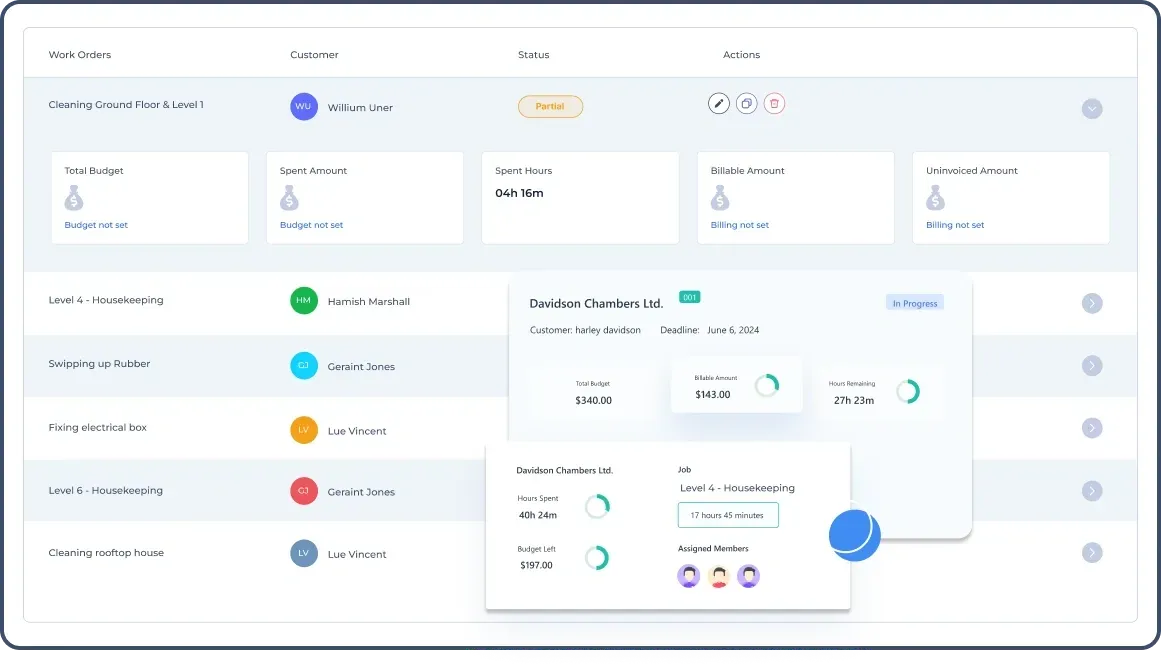
Task: Click the Partial status badge
Action: (550, 106)
